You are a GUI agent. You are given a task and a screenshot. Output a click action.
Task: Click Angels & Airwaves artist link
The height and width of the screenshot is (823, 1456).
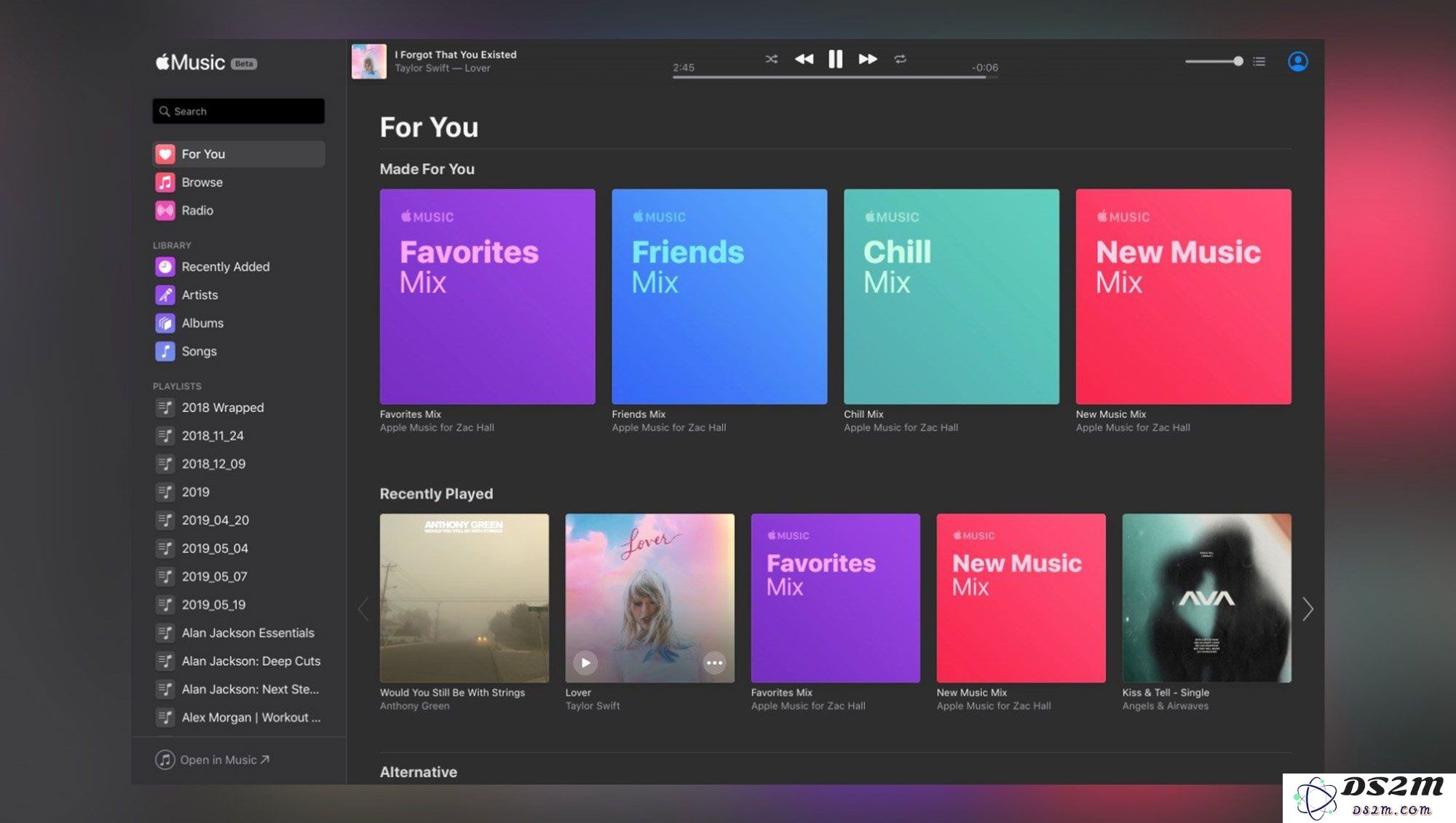point(1166,706)
